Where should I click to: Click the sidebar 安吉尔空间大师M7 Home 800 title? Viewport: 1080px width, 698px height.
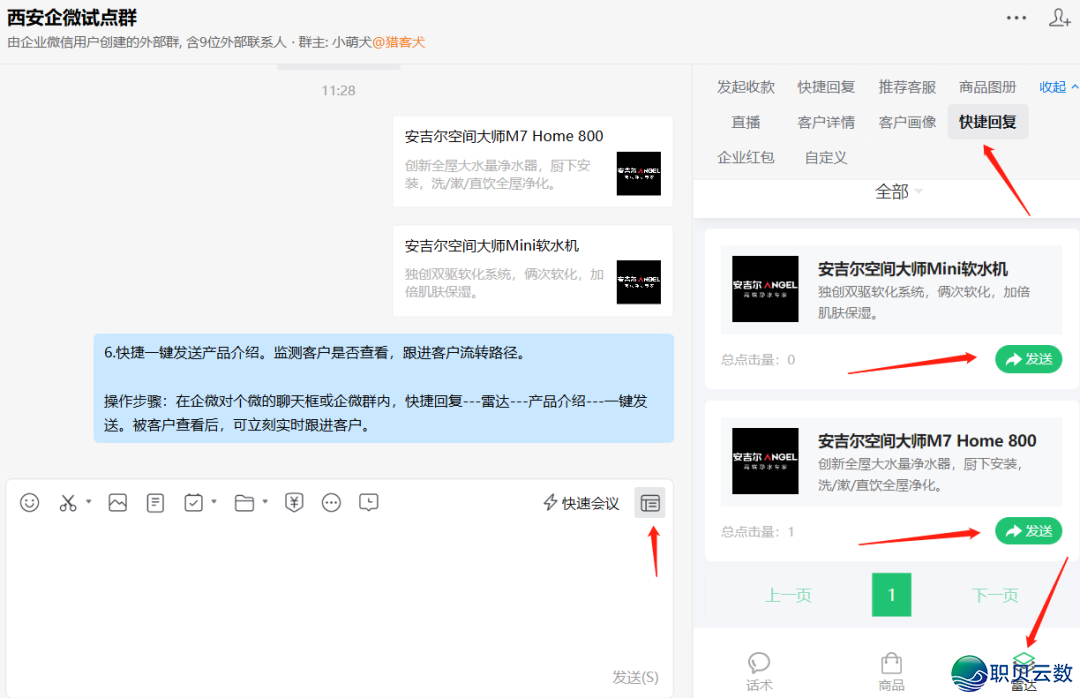pyautogui.click(x=927, y=440)
